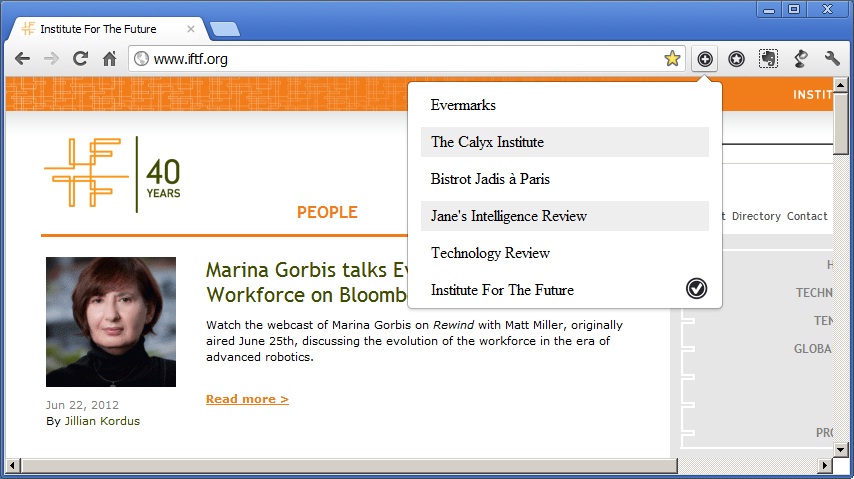Open the circled star extension icon

pos(736,59)
